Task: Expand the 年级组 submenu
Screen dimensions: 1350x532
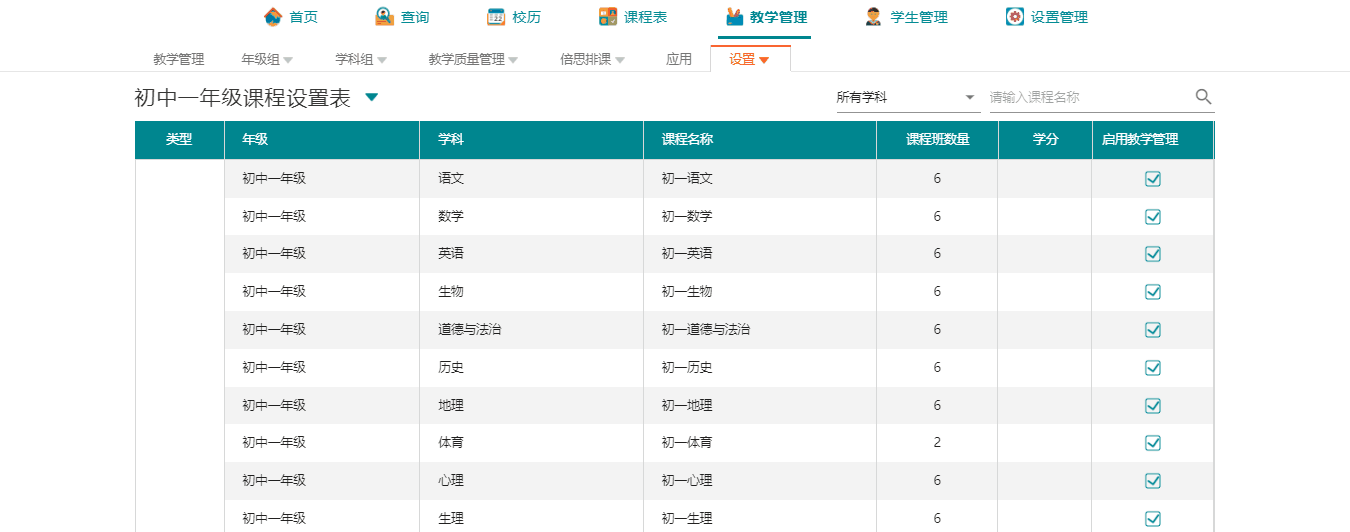Action: tap(267, 59)
